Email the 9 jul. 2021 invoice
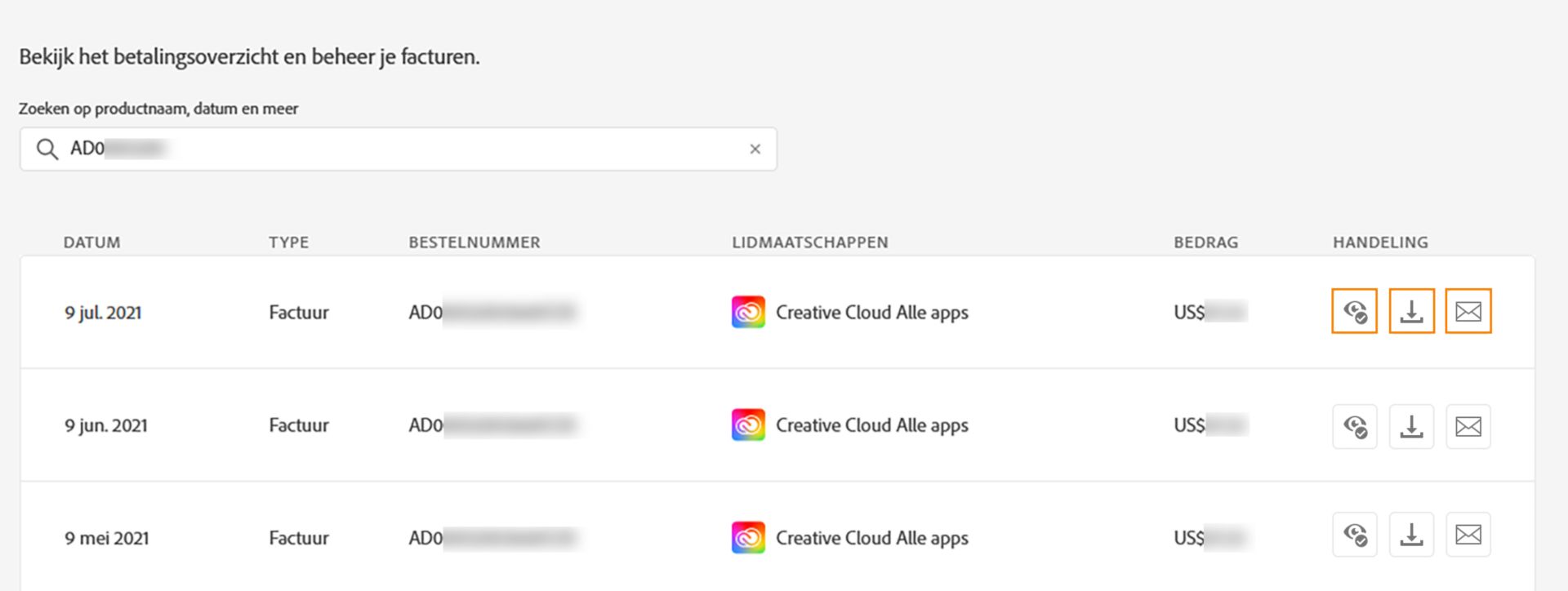Screen dimensions: 1568x591 1468,311
